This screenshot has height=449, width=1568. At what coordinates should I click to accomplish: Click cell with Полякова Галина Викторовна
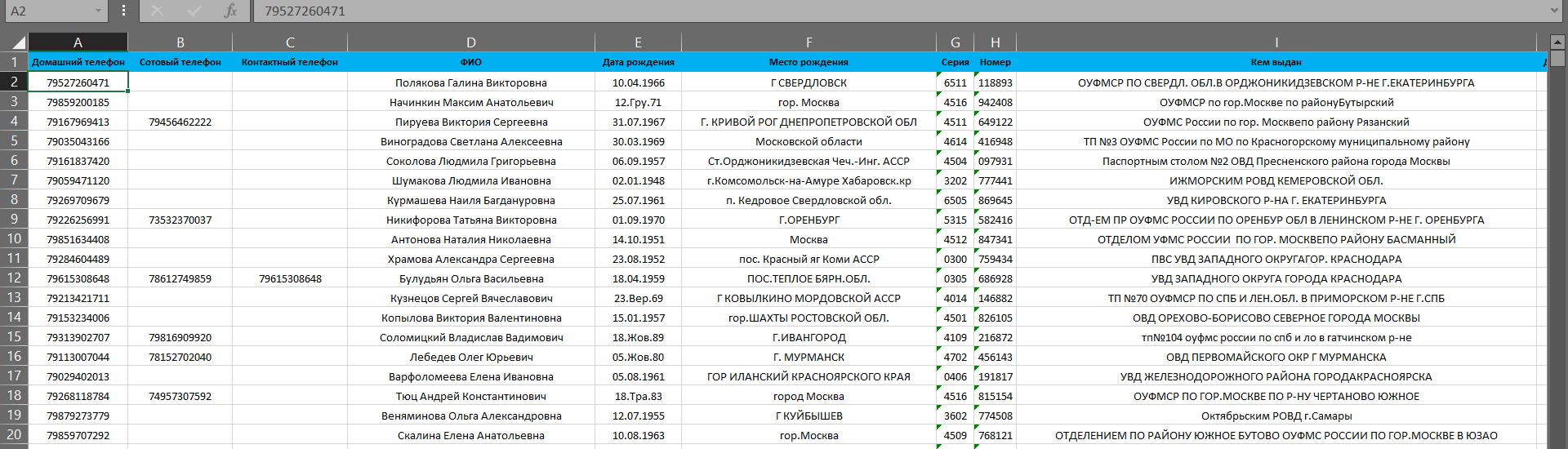[x=471, y=82]
